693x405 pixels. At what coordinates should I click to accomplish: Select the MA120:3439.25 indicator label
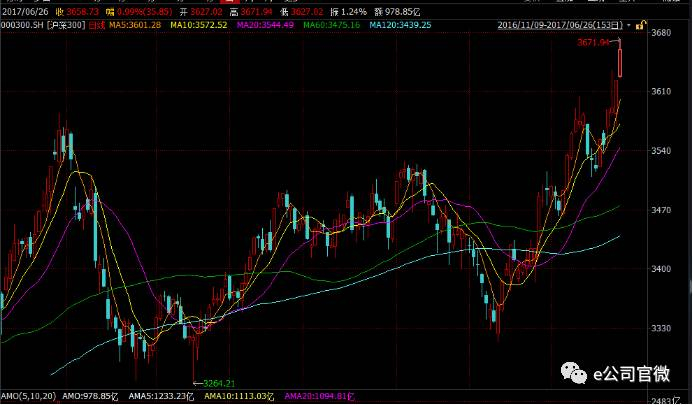[400, 25]
